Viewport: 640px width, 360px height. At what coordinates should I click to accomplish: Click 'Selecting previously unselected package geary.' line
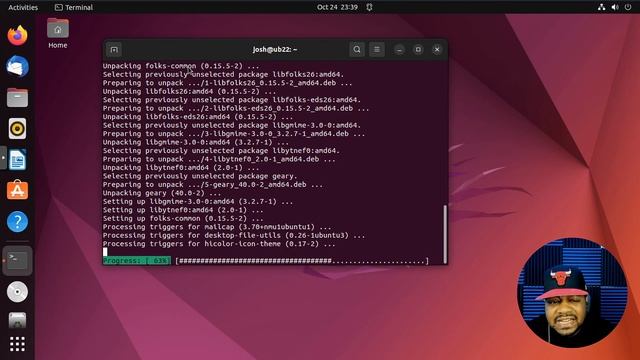(x=200, y=176)
